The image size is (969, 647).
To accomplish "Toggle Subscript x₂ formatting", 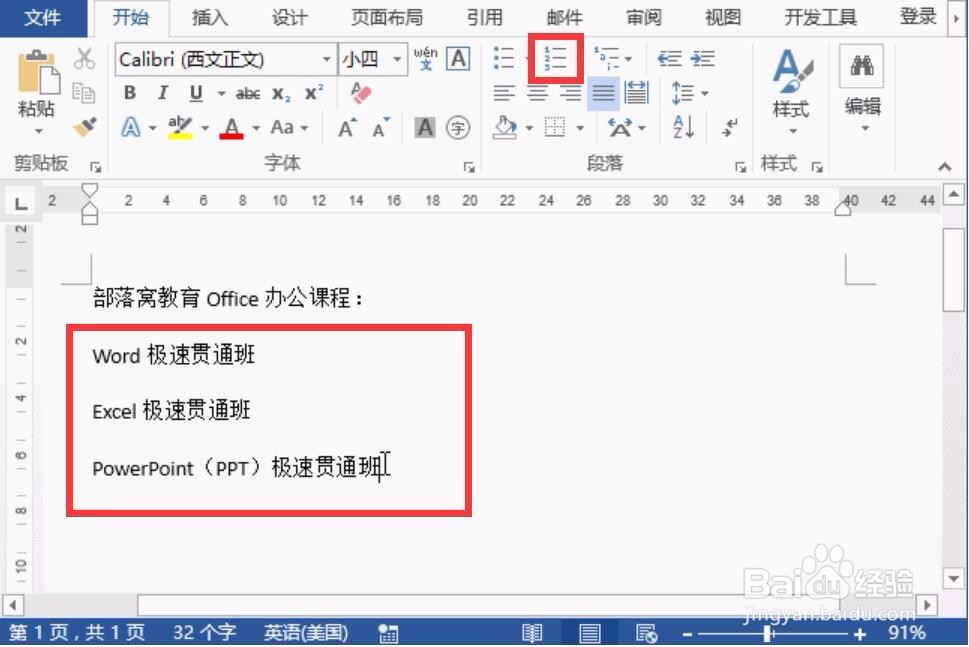I will 281,93.
